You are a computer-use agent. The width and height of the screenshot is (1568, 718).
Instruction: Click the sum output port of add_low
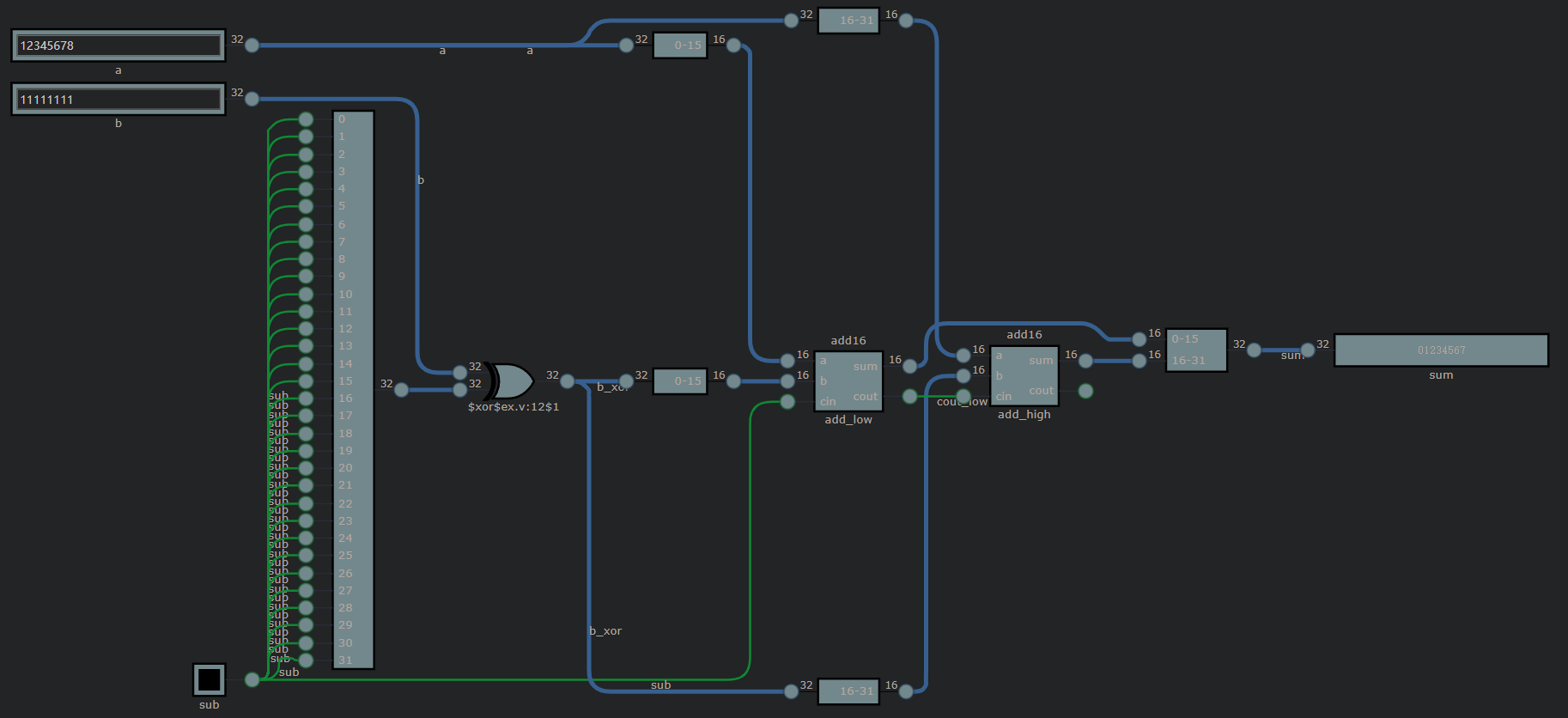click(909, 366)
